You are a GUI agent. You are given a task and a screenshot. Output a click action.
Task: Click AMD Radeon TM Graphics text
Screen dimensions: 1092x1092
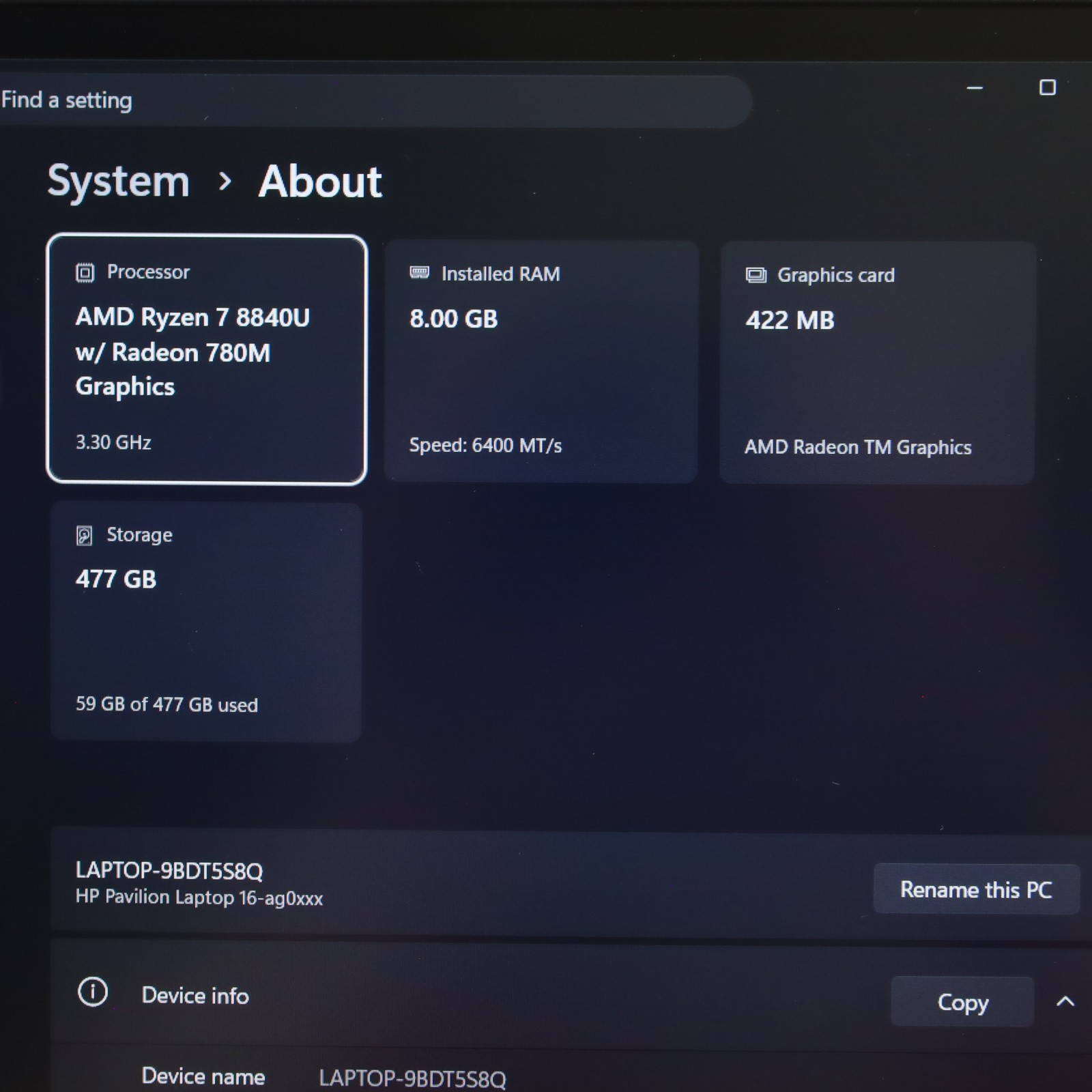(x=858, y=448)
